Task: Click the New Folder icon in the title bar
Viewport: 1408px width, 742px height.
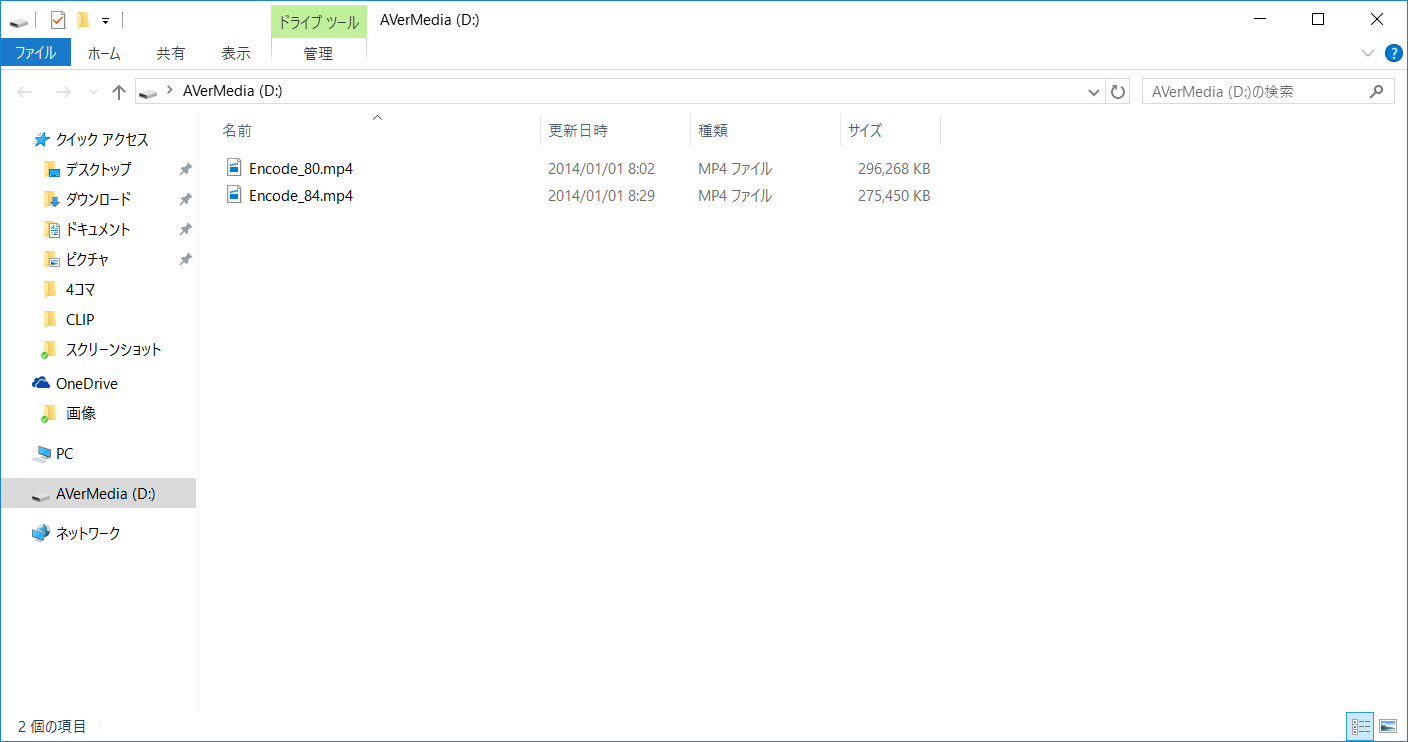Action: click(83, 19)
